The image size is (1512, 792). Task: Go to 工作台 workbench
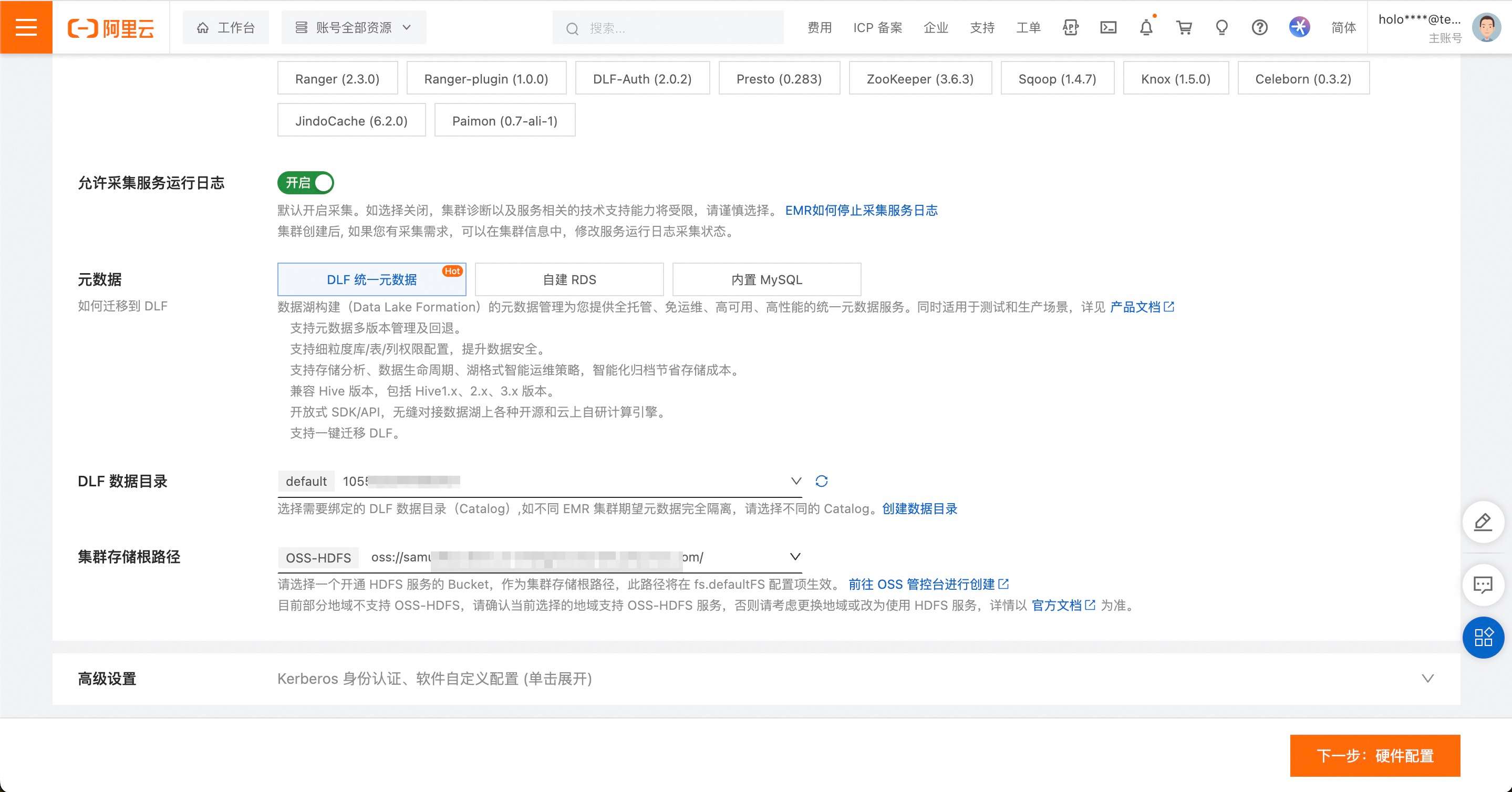(x=225, y=28)
